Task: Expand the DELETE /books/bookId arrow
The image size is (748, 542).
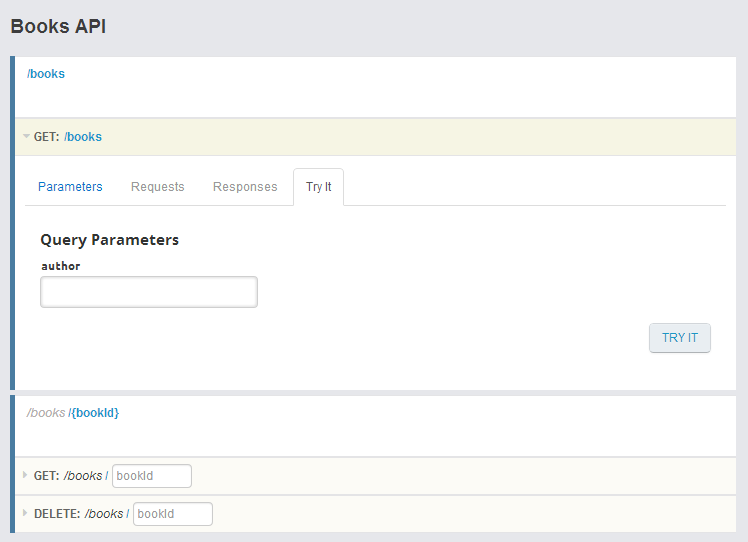Action: pos(25,513)
